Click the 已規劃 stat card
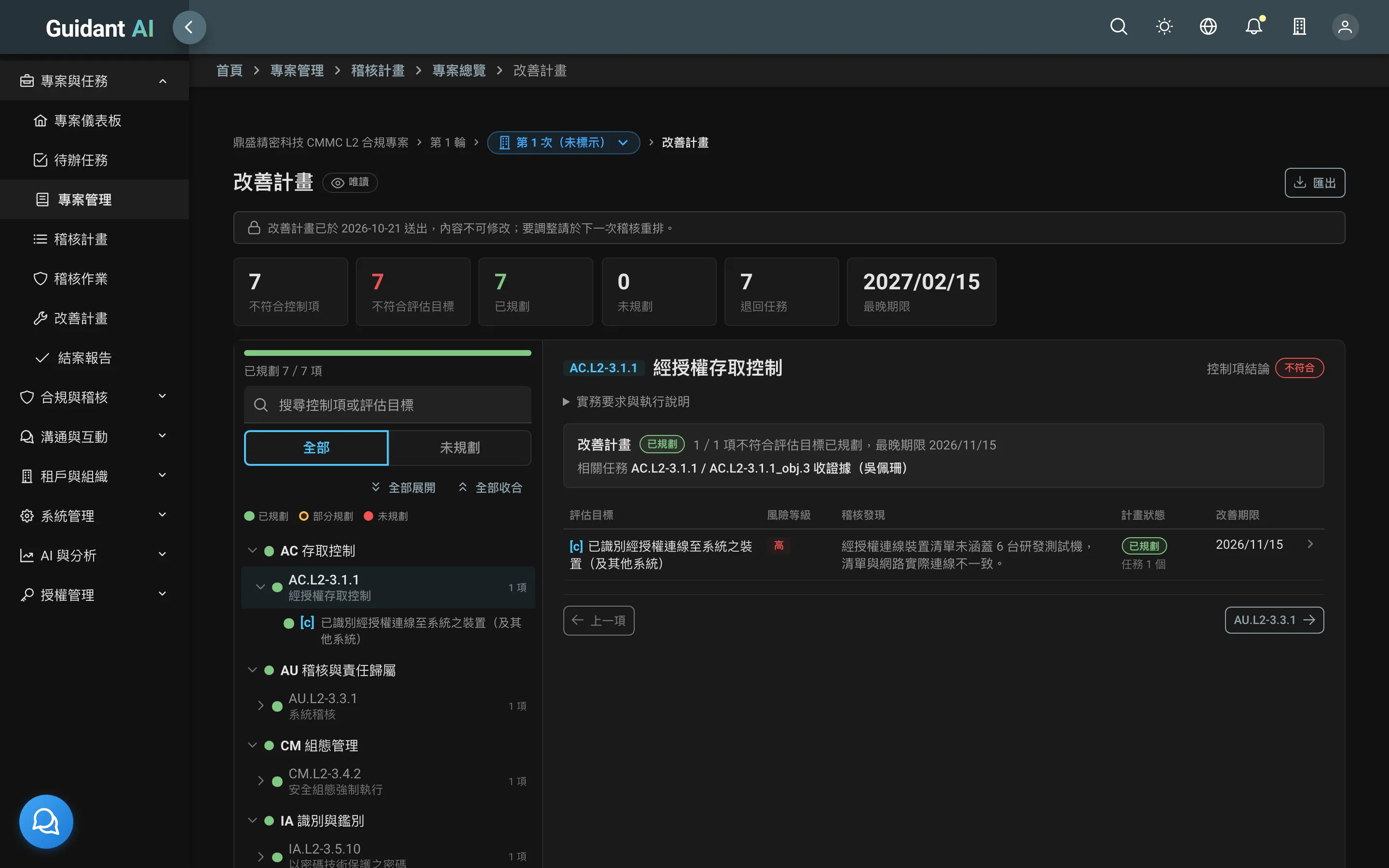The width and height of the screenshot is (1389, 868). click(x=535, y=292)
